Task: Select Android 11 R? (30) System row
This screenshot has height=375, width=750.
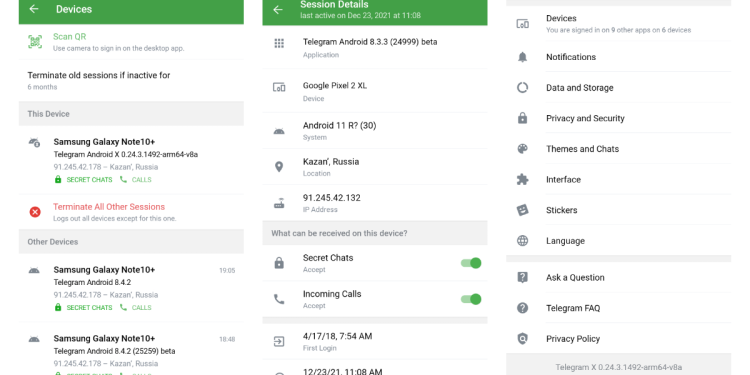Action: coord(375,131)
